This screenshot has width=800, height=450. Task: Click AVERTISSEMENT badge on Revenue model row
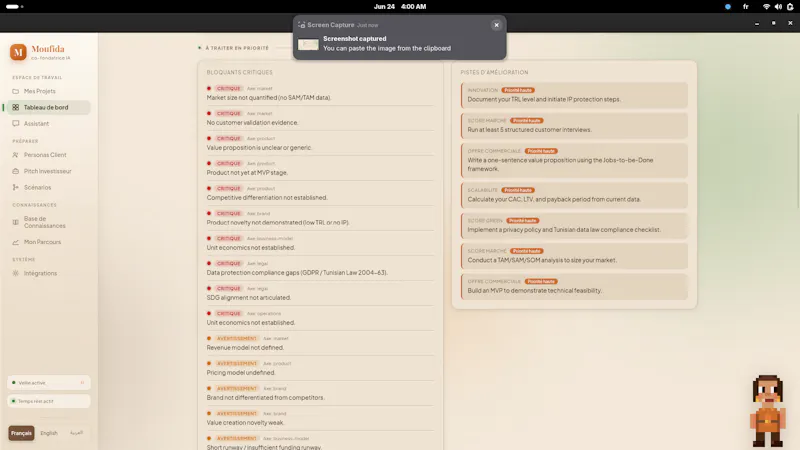(237, 338)
